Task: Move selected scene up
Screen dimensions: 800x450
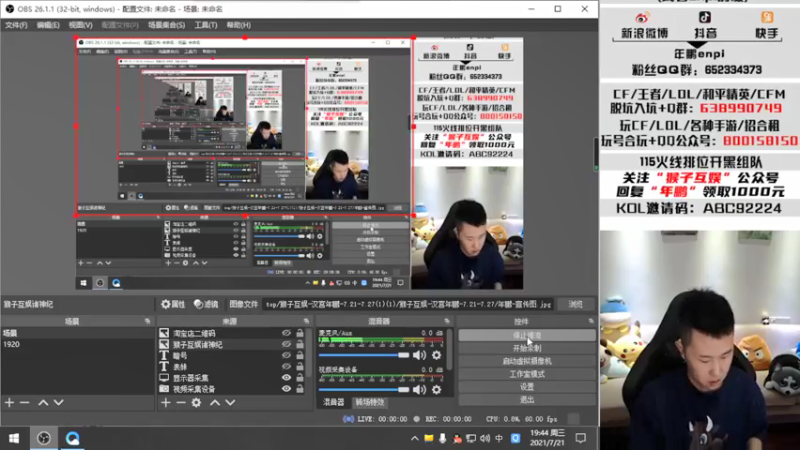Action: (x=43, y=403)
